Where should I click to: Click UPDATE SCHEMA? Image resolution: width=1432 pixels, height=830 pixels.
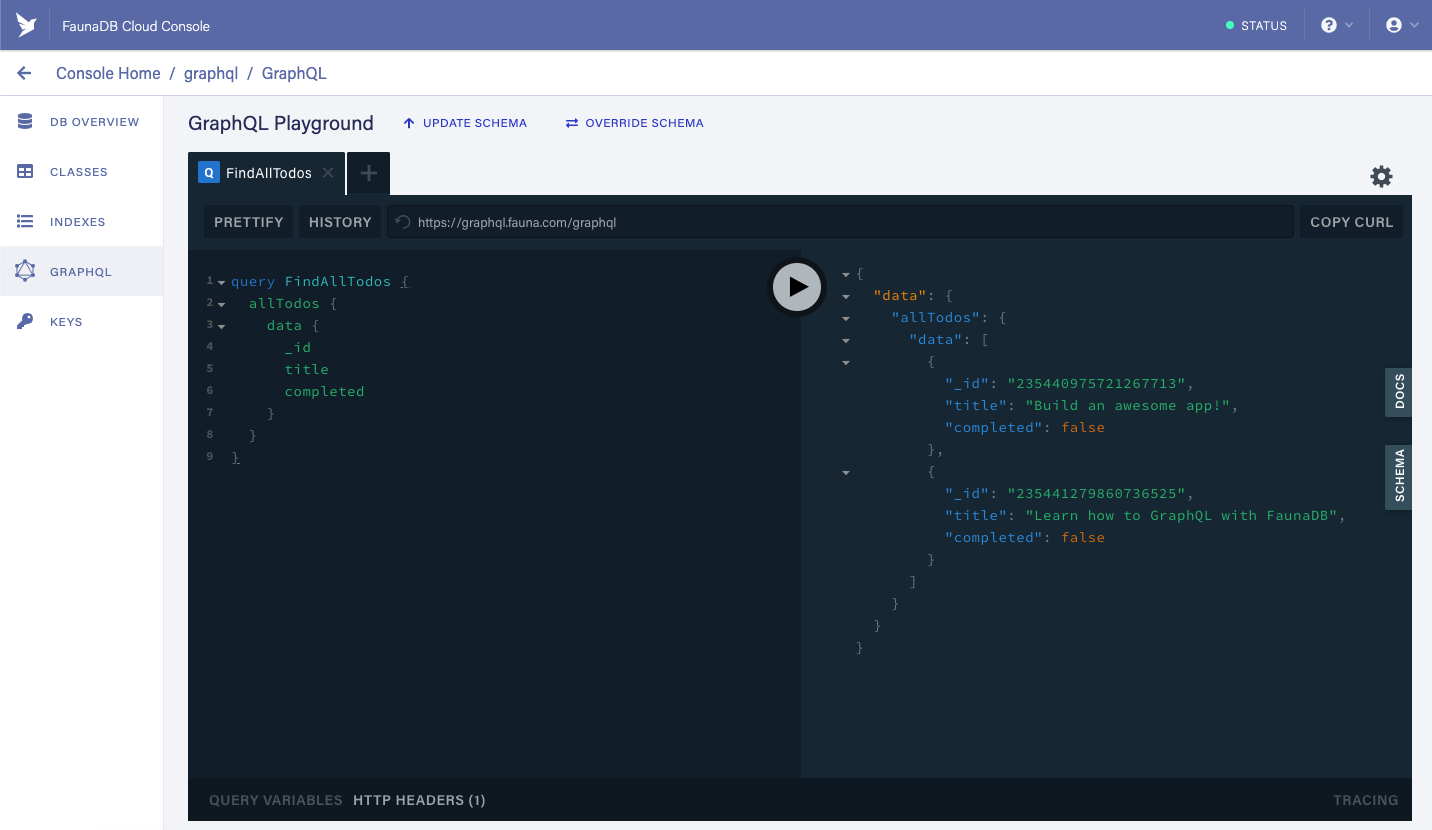click(465, 123)
